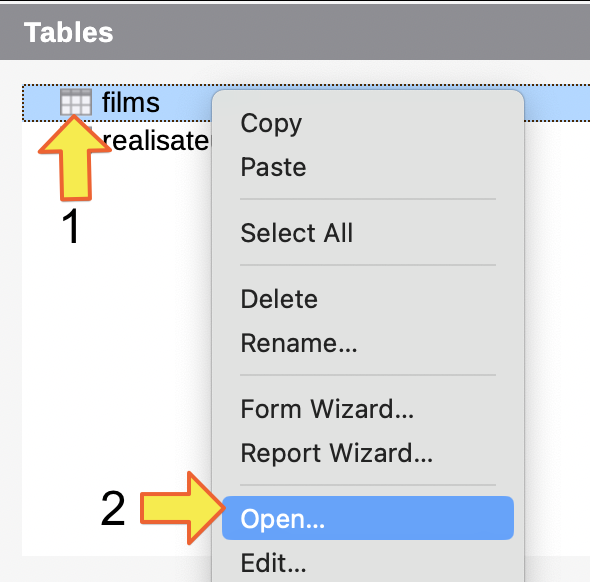Click the Tables panel heading
Image resolution: width=590 pixels, height=582 pixels.
coord(68,32)
